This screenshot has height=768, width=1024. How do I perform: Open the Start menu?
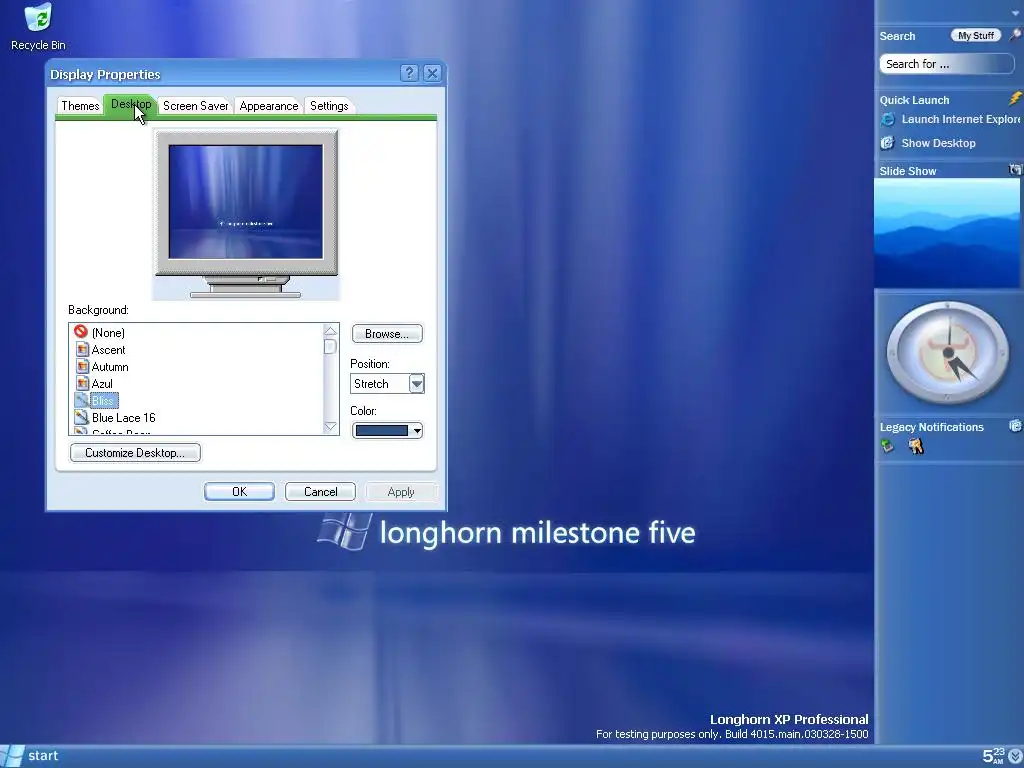30,756
